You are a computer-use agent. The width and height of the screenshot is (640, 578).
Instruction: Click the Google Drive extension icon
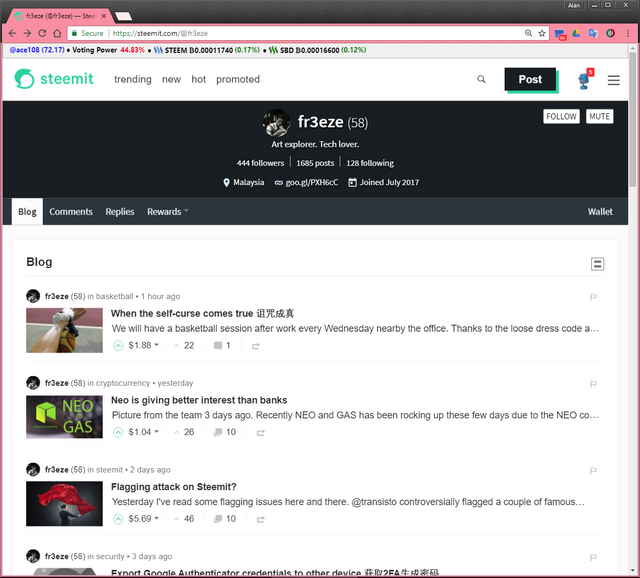pos(576,33)
